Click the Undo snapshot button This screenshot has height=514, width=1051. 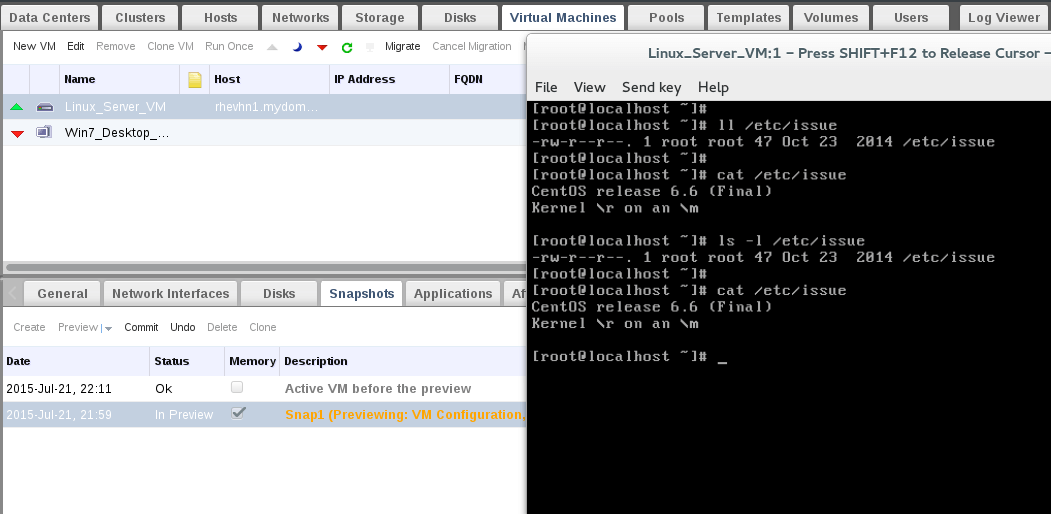click(x=182, y=327)
